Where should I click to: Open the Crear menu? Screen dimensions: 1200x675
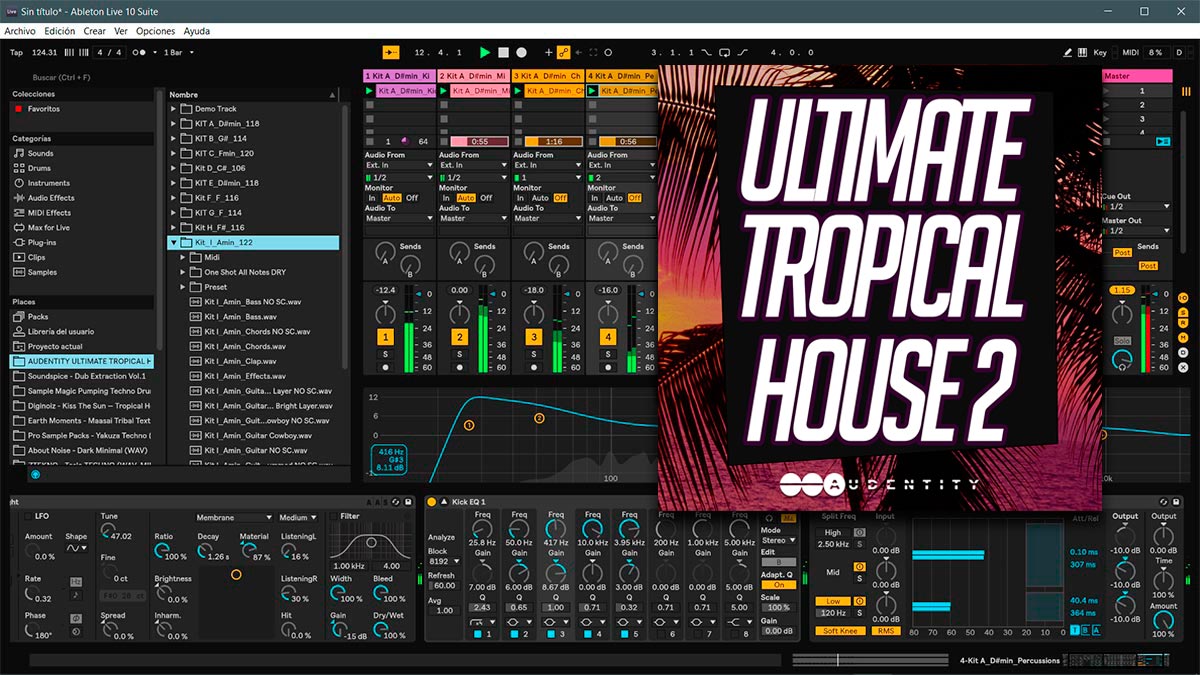(95, 31)
